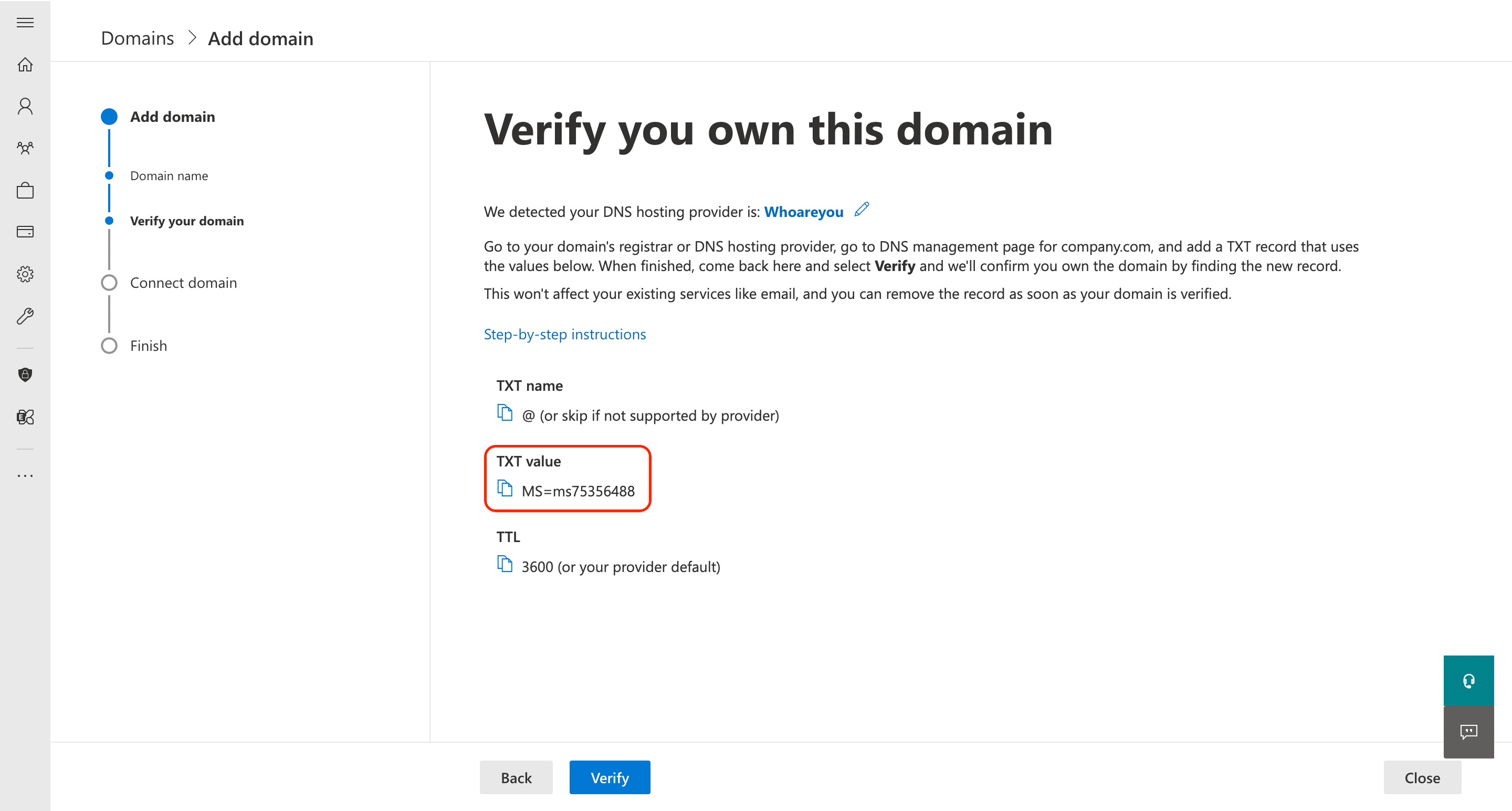Click the 'TTL' label

pyautogui.click(x=508, y=537)
